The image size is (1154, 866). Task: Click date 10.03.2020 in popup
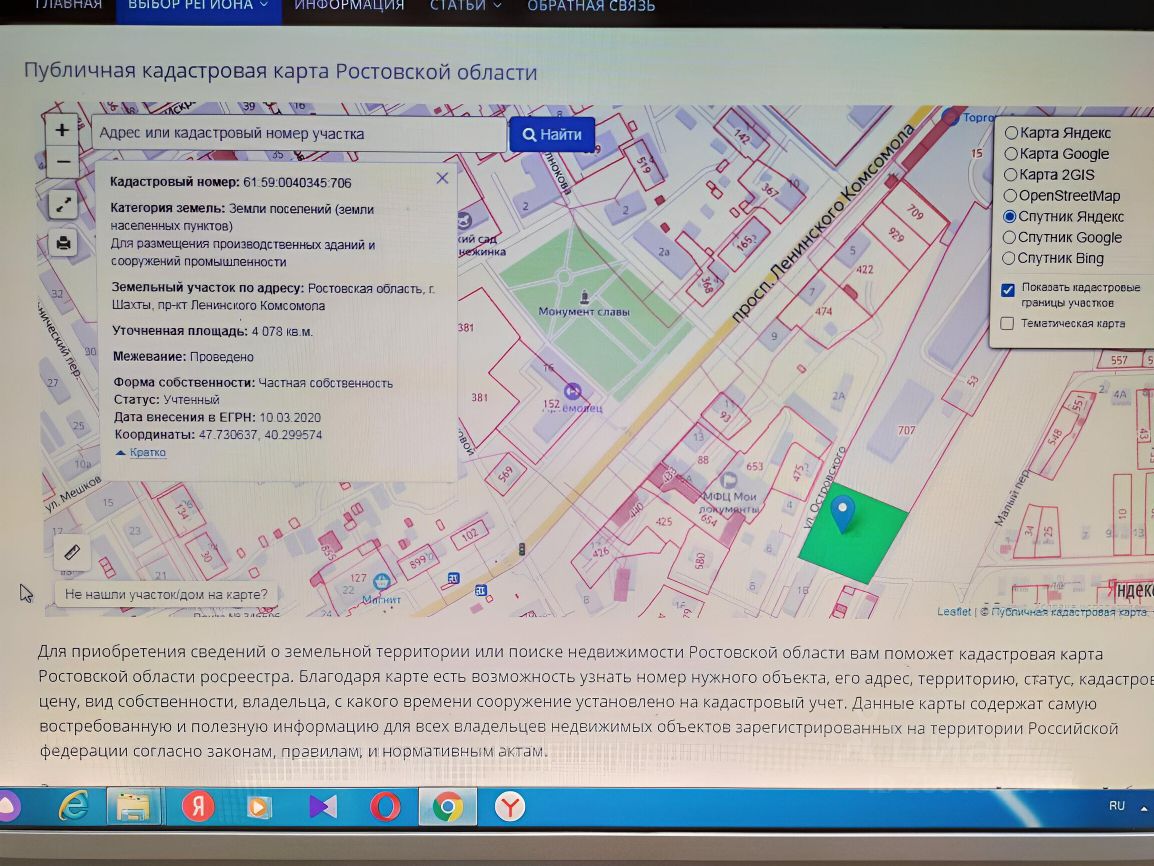290,417
